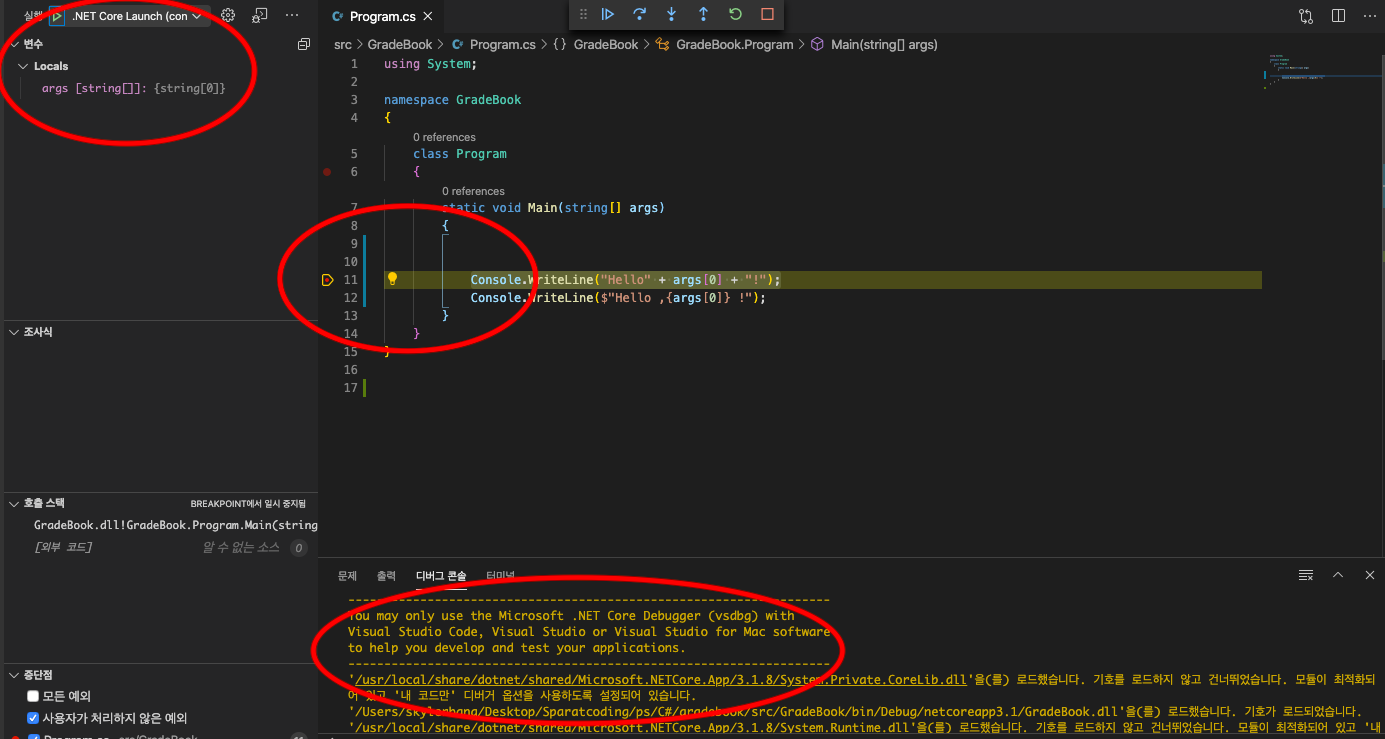Switch to the 출력 panel tab
1385x739 pixels.
386,576
